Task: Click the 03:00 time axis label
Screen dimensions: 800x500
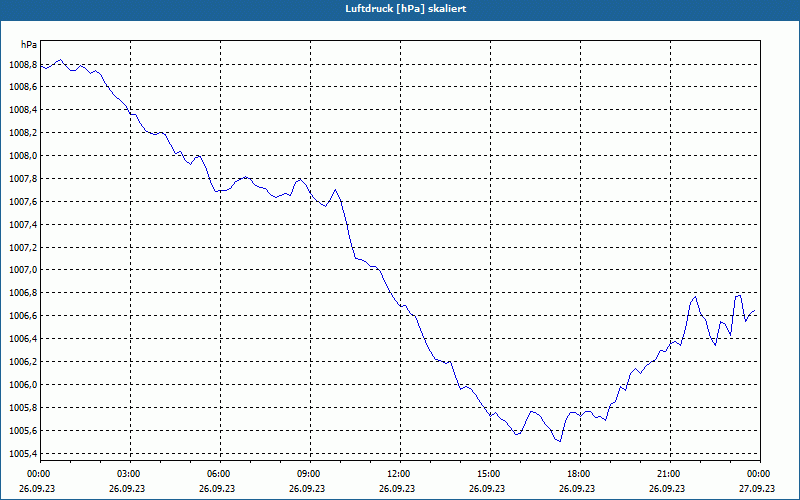Action: [x=128, y=474]
